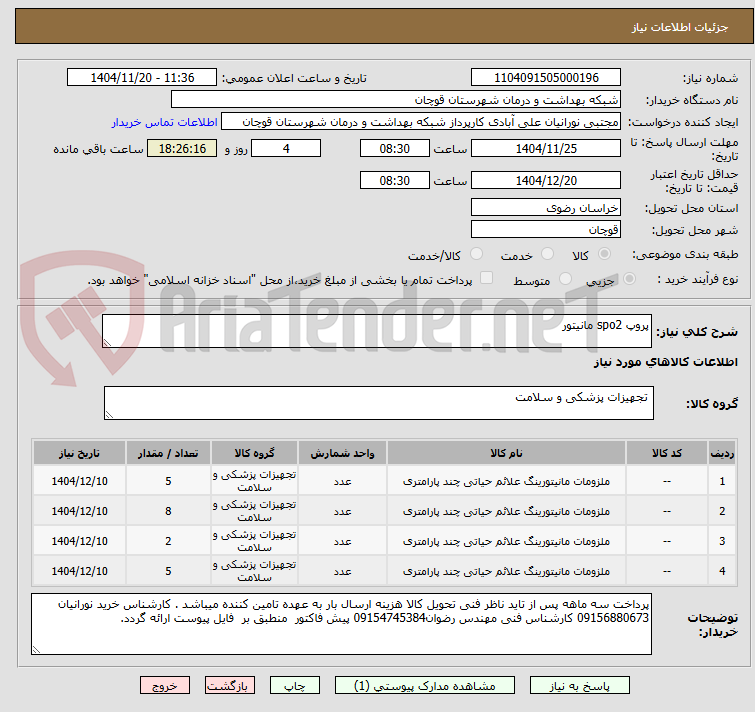Select the کالا/خدمت radio button

click(476, 254)
